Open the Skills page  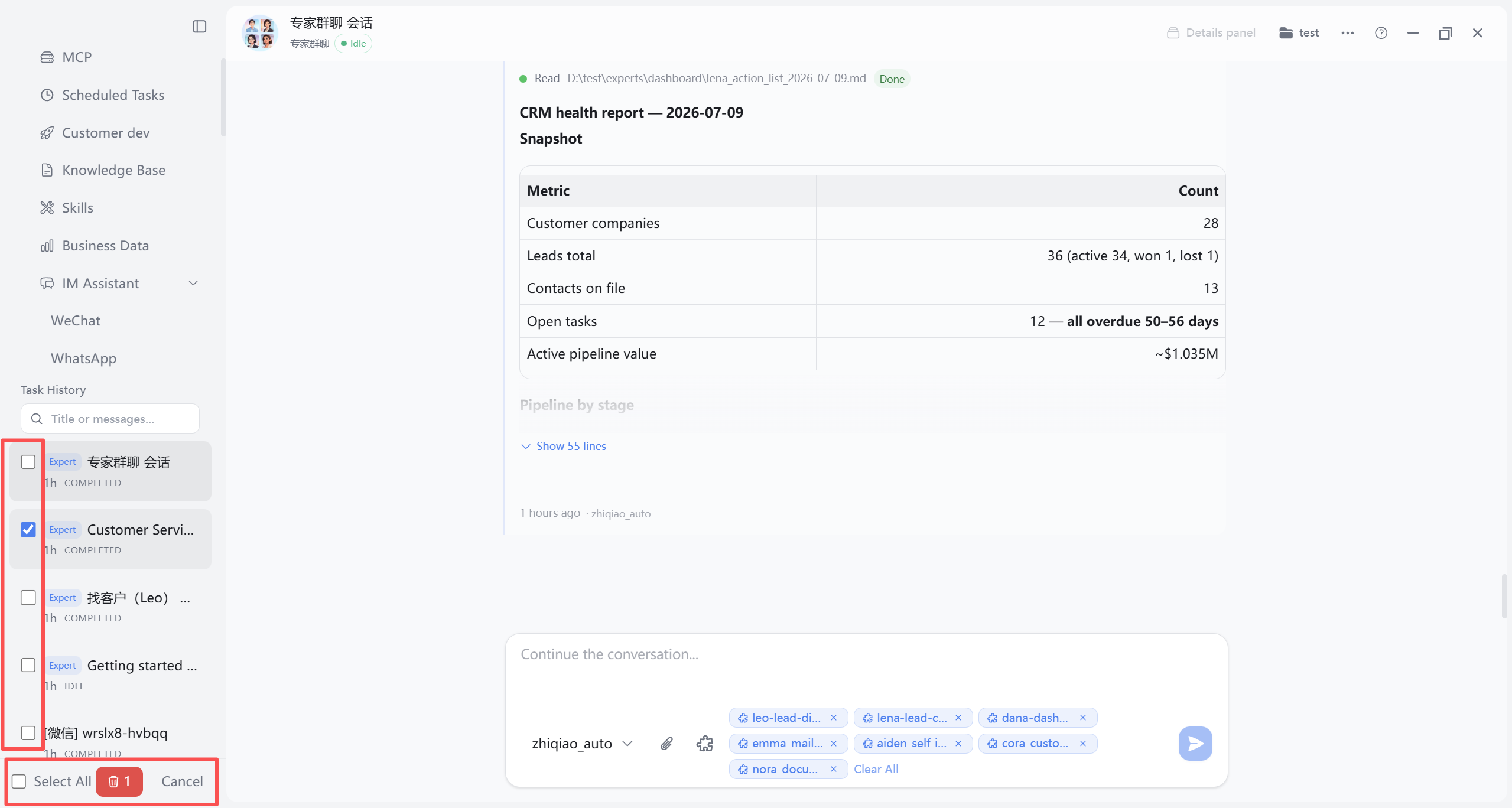66,208
